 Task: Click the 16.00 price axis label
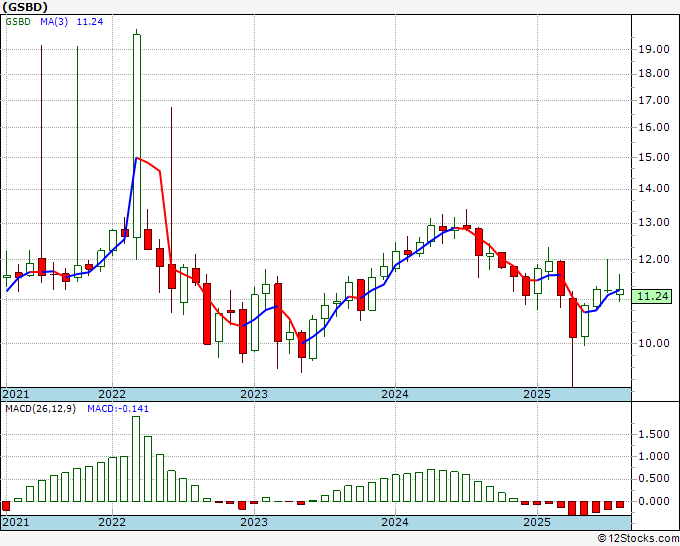coord(654,127)
